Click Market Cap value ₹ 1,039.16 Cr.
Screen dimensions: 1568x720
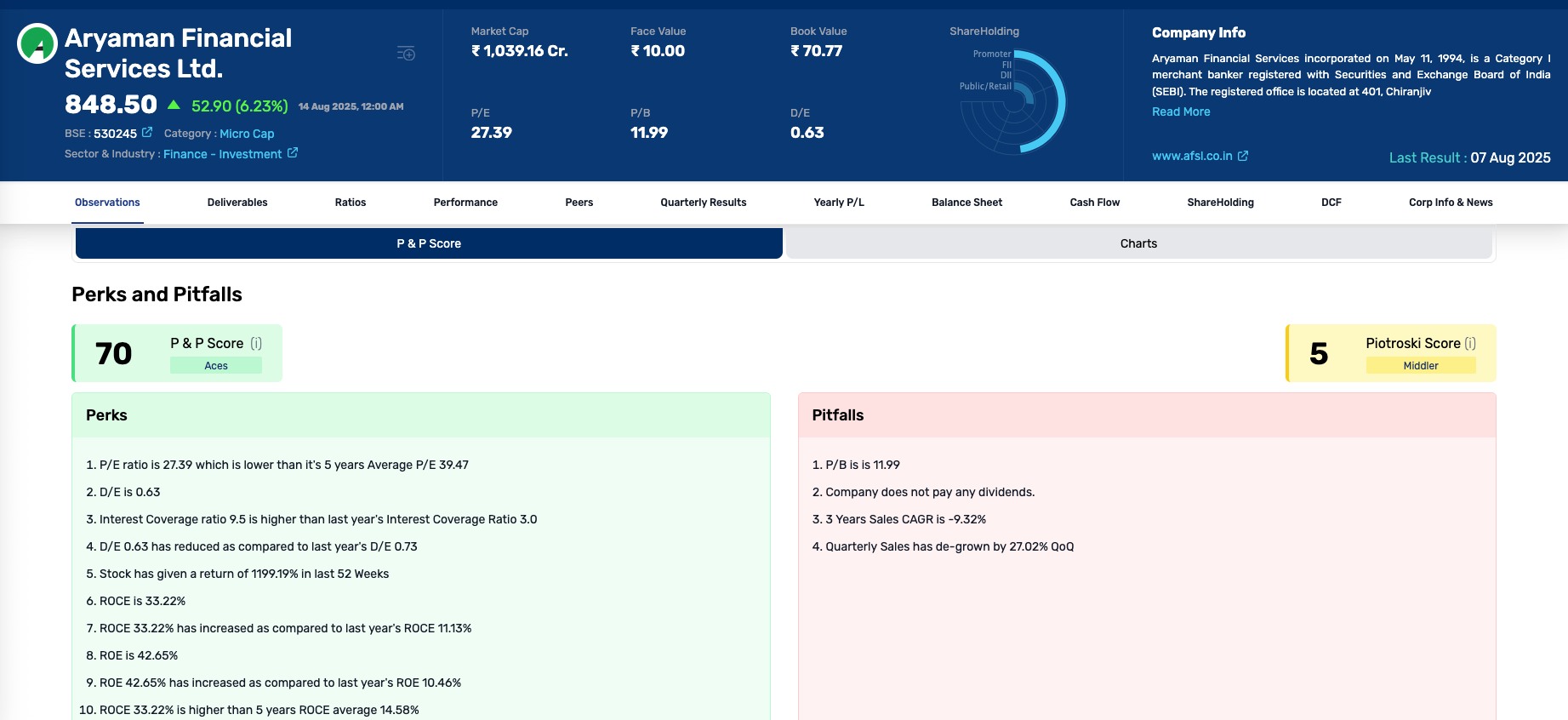(x=520, y=51)
